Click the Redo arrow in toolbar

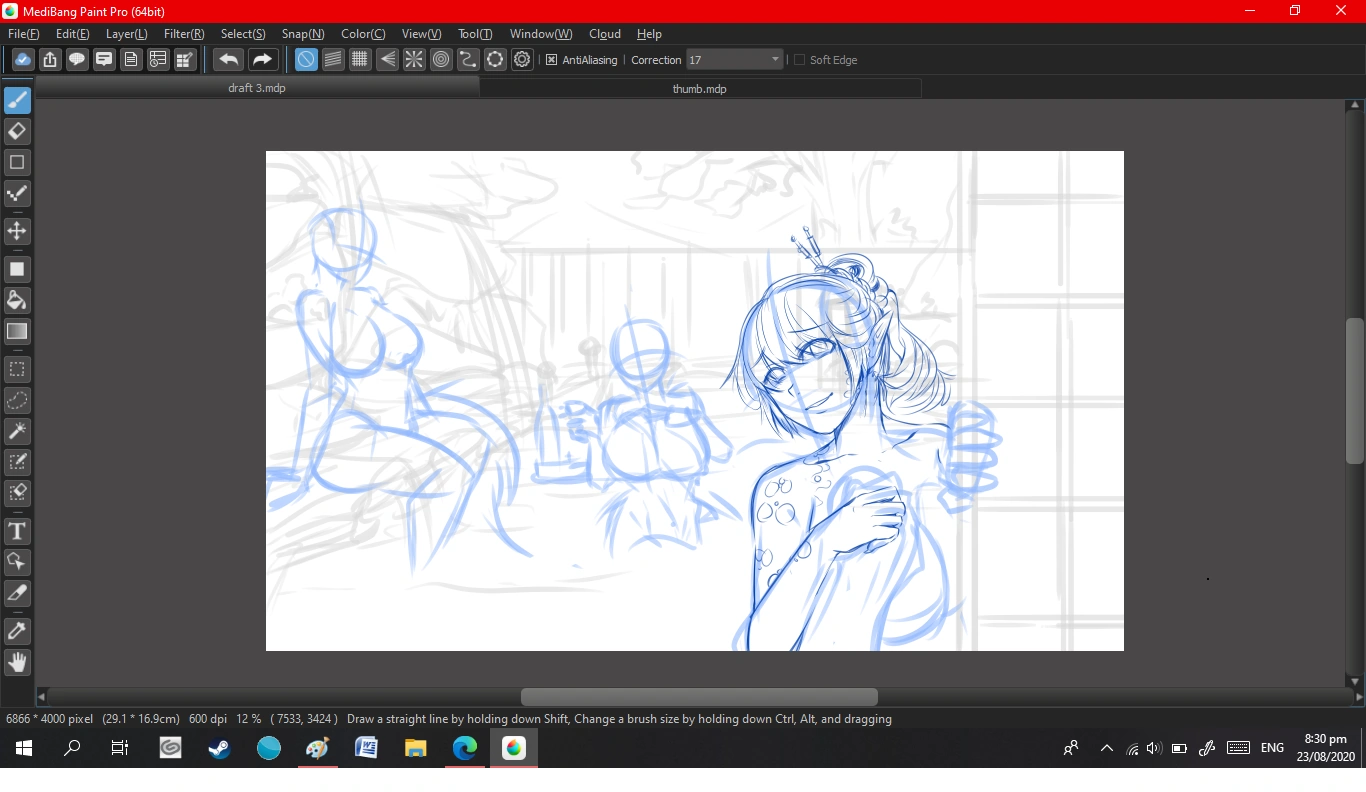click(x=262, y=60)
